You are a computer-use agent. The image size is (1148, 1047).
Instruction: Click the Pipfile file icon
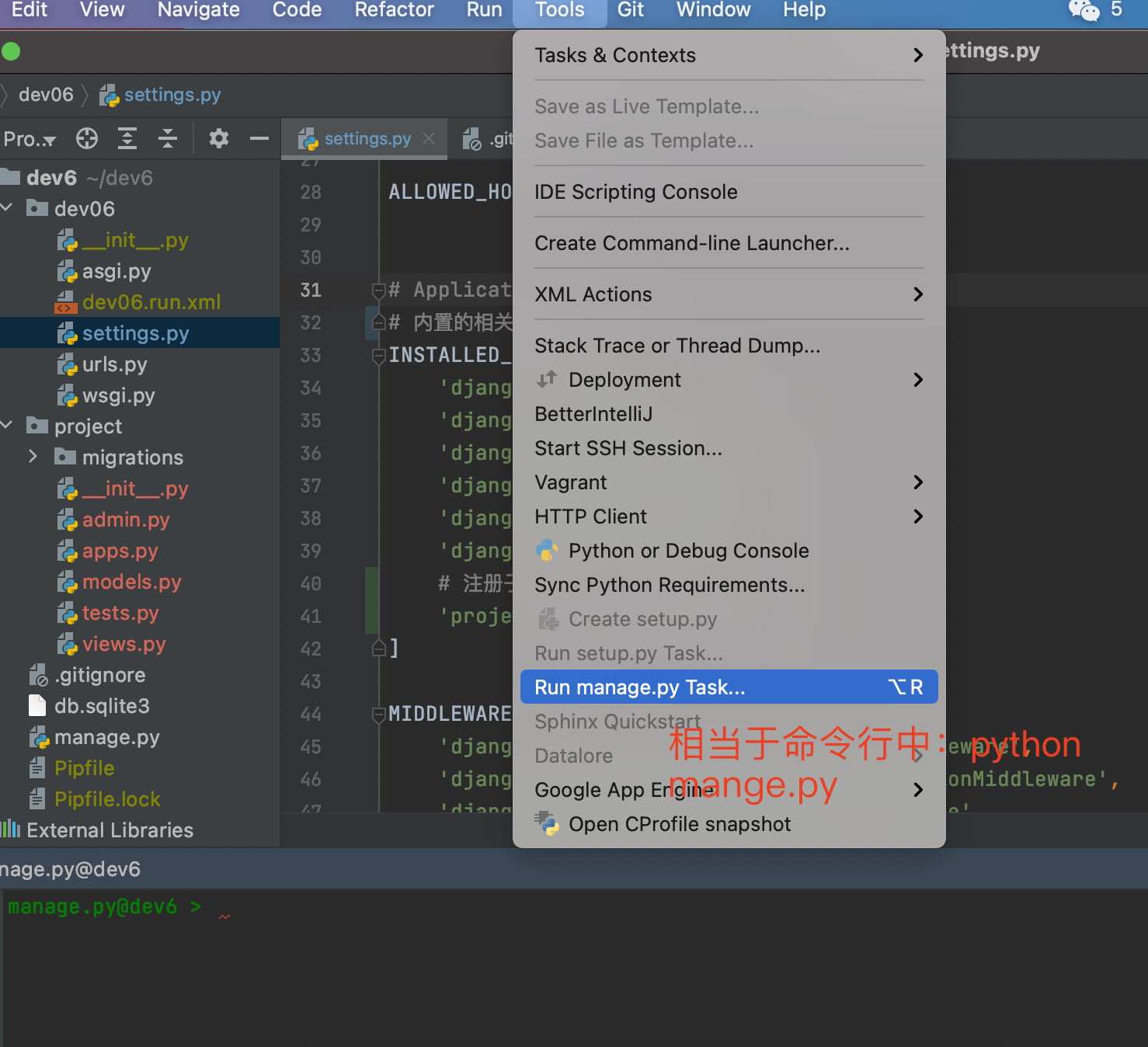(37, 768)
